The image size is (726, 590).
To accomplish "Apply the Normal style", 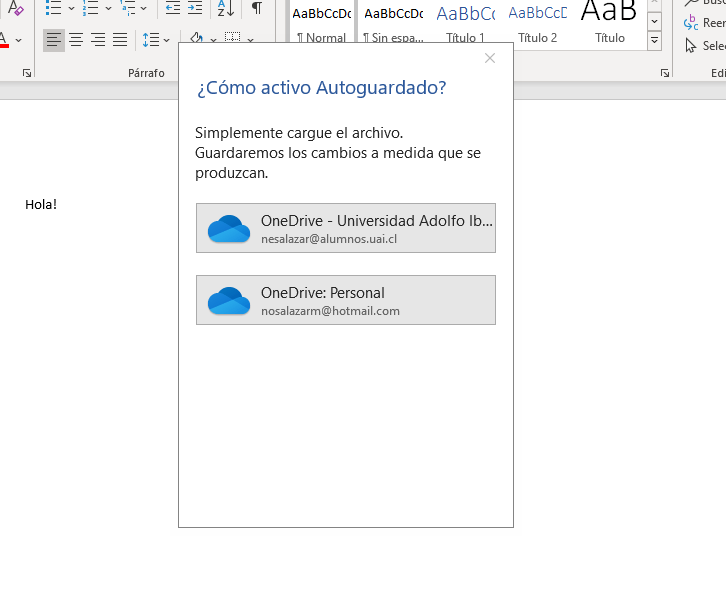I will point(321,24).
